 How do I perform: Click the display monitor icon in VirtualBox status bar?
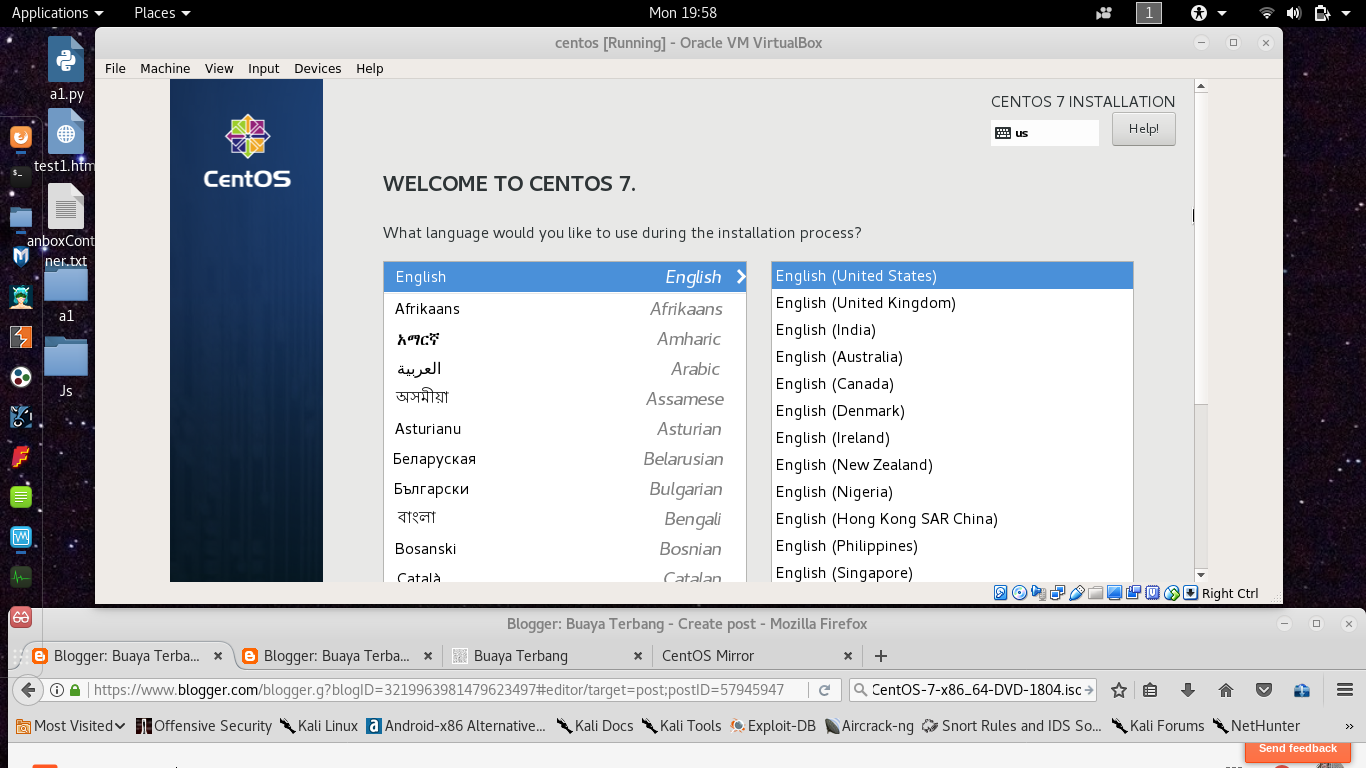click(1114, 593)
